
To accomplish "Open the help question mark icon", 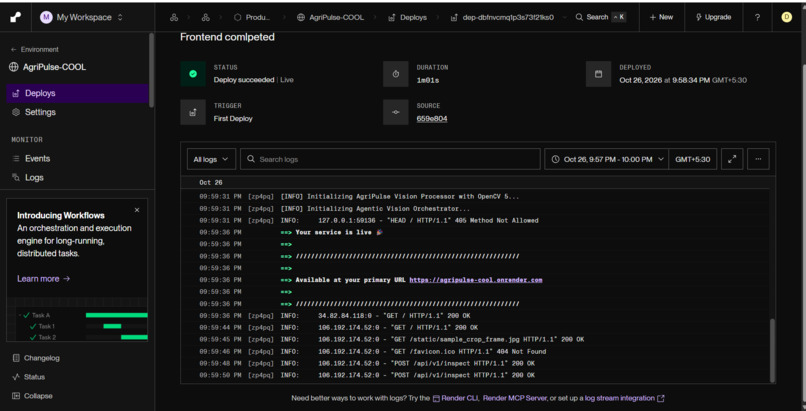I will [x=757, y=17].
